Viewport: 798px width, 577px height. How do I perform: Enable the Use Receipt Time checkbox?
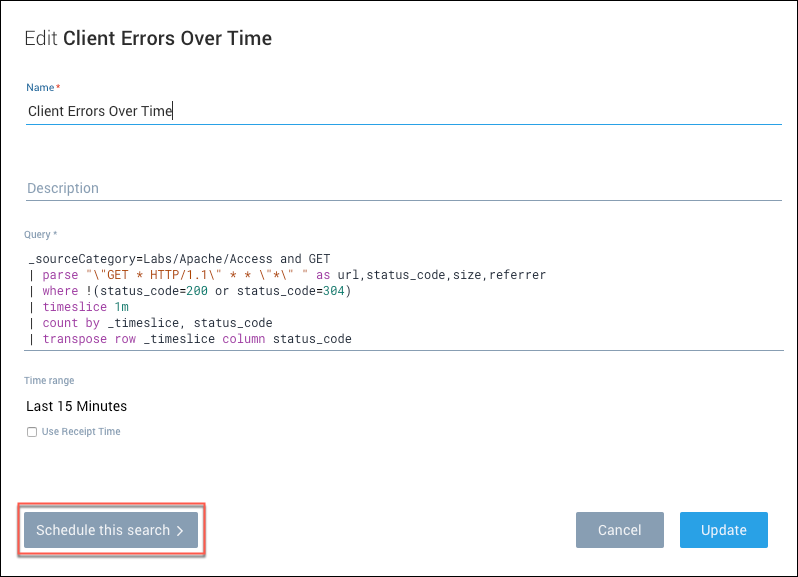click(x=32, y=432)
